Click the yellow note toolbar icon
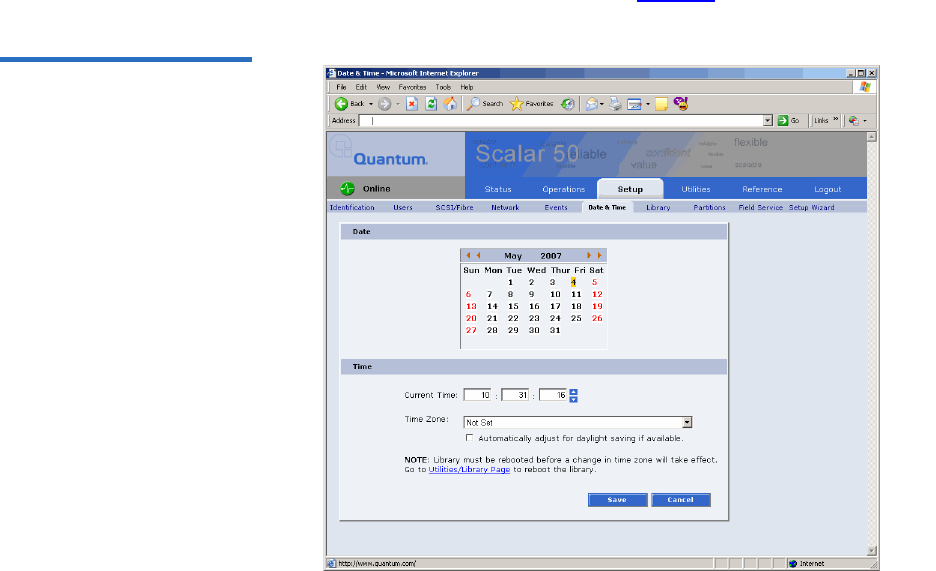 point(661,104)
